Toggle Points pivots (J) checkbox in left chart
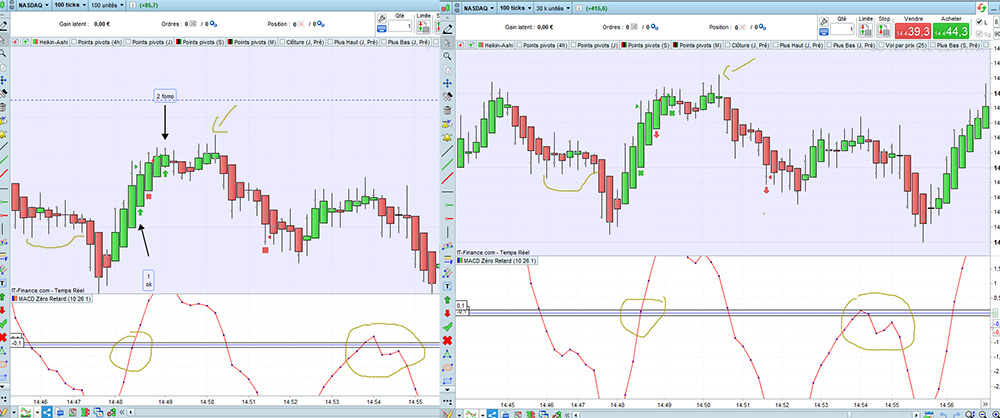 pyautogui.click(x=128, y=42)
